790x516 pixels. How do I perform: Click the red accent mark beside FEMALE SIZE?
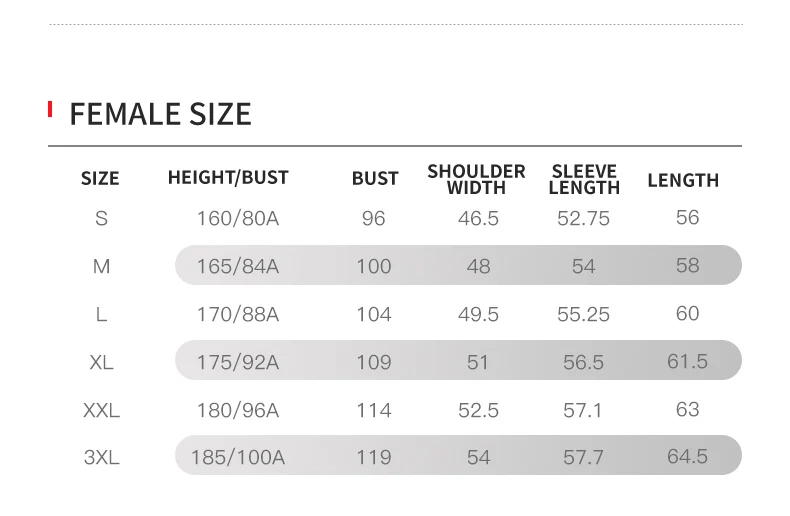tap(50, 109)
